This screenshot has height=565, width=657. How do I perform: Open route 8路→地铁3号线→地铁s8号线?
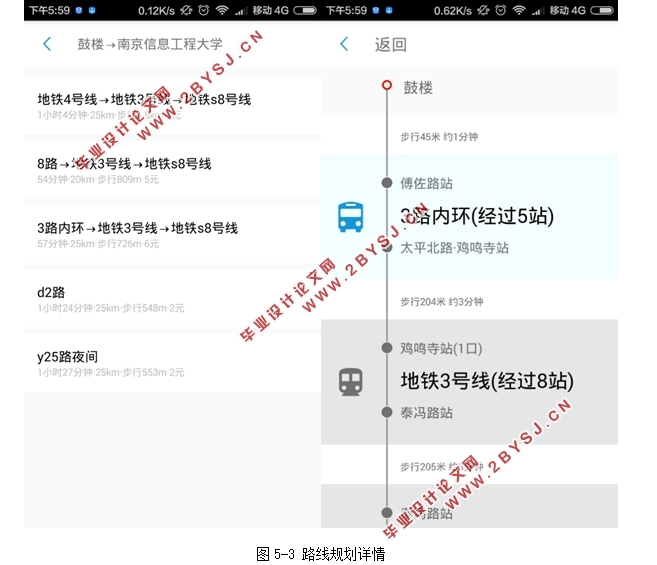point(172,170)
